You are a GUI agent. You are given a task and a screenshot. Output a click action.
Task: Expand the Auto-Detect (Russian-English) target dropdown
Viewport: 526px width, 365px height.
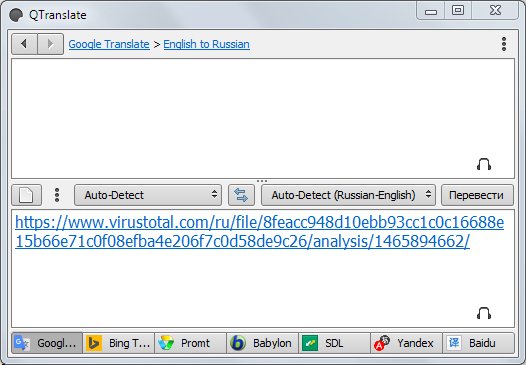pos(348,195)
